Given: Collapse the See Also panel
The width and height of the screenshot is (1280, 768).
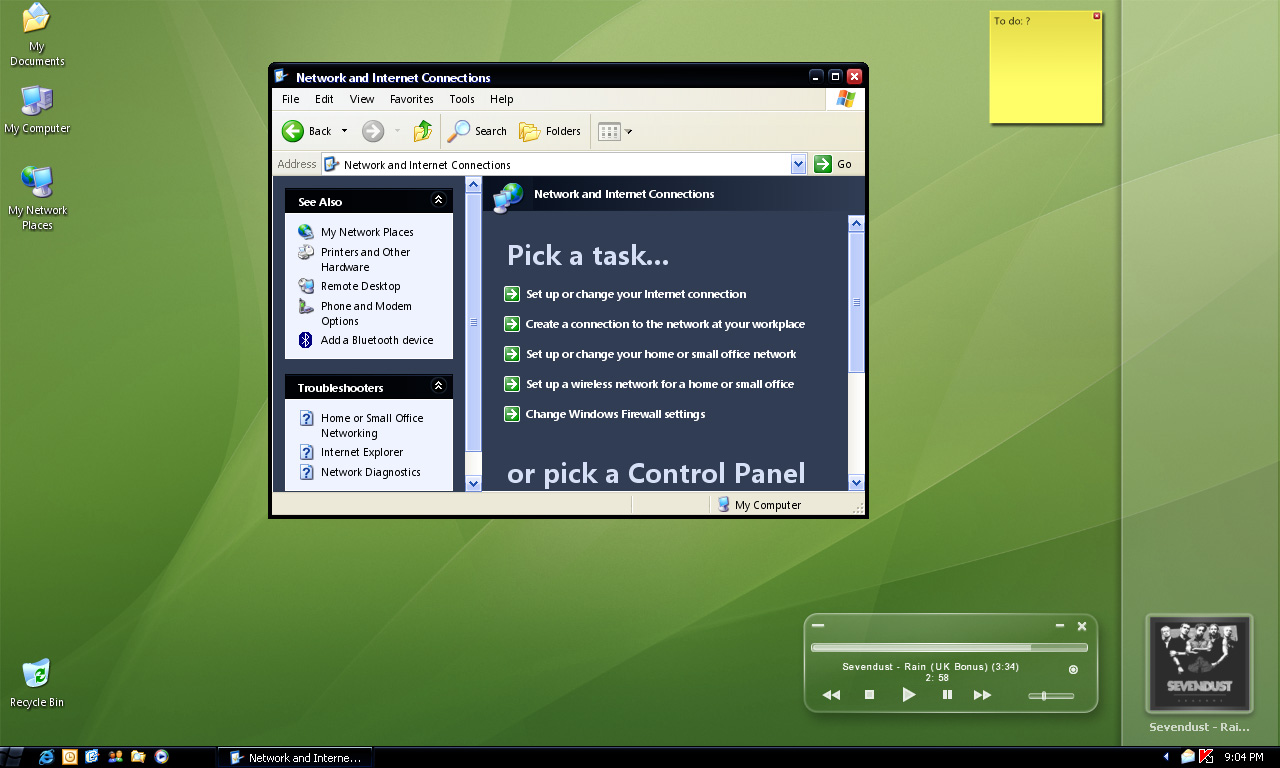Looking at the screenshot, I should (438, 200).
